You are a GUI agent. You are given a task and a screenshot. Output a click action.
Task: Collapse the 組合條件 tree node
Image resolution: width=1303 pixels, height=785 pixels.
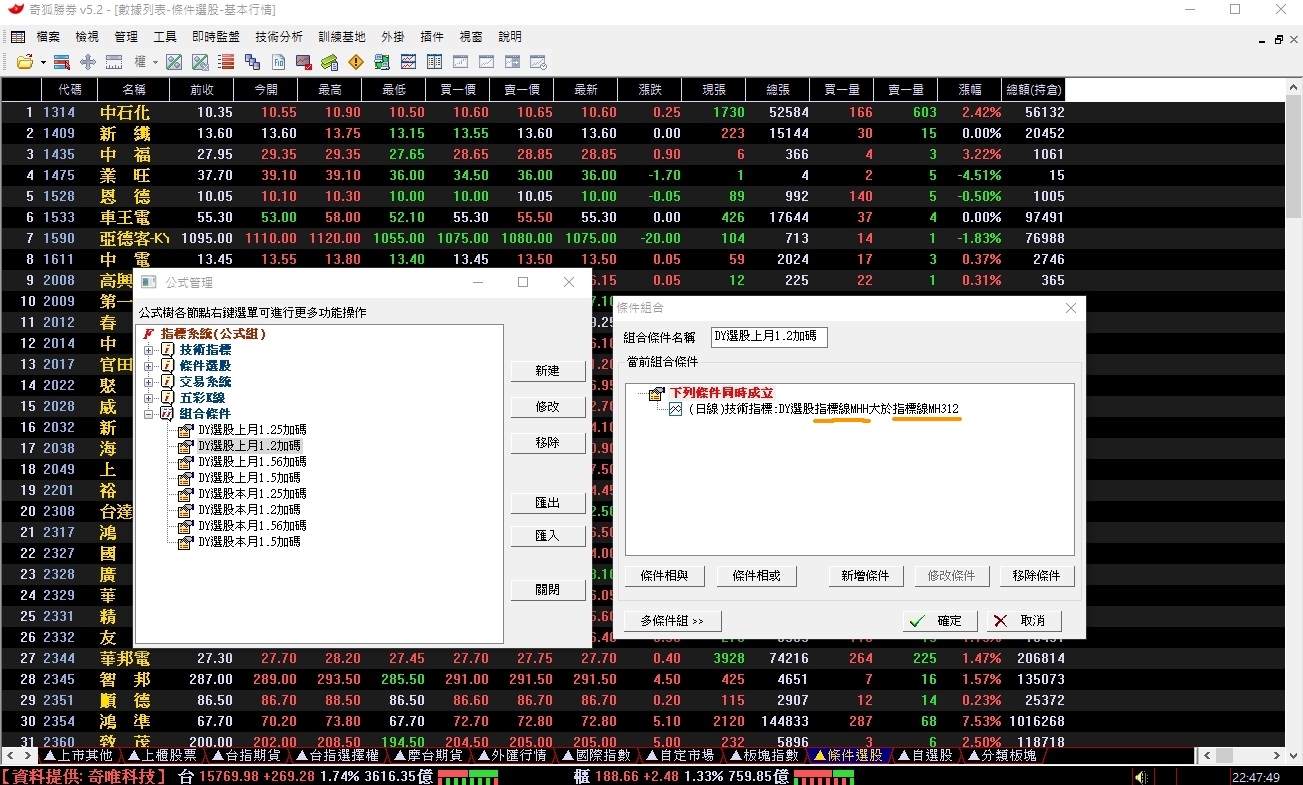pyautogui.click(x=149, y=414)
